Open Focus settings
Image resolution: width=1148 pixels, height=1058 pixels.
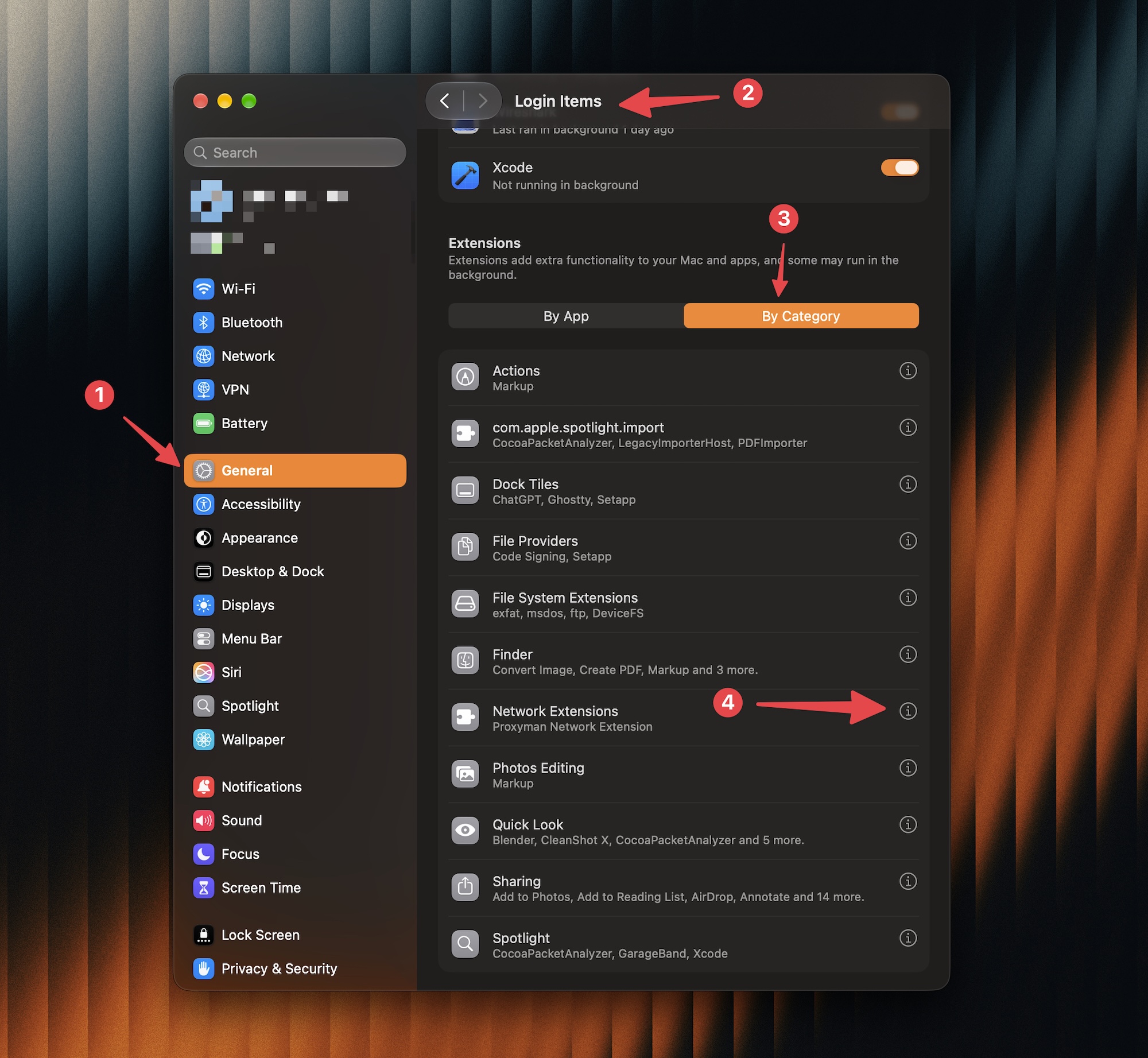click(x=294, y=854)
